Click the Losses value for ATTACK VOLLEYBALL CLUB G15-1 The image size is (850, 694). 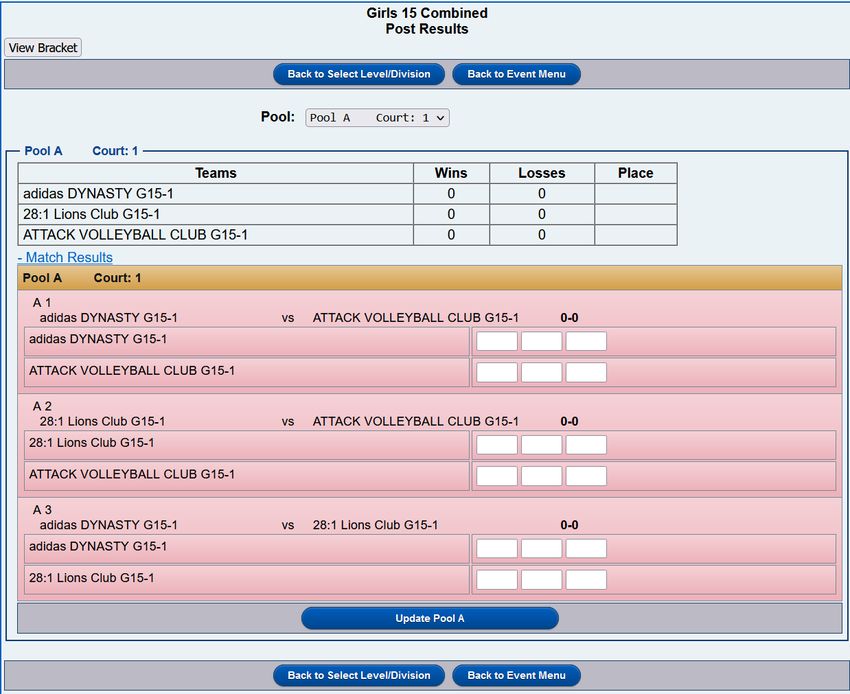542,235
